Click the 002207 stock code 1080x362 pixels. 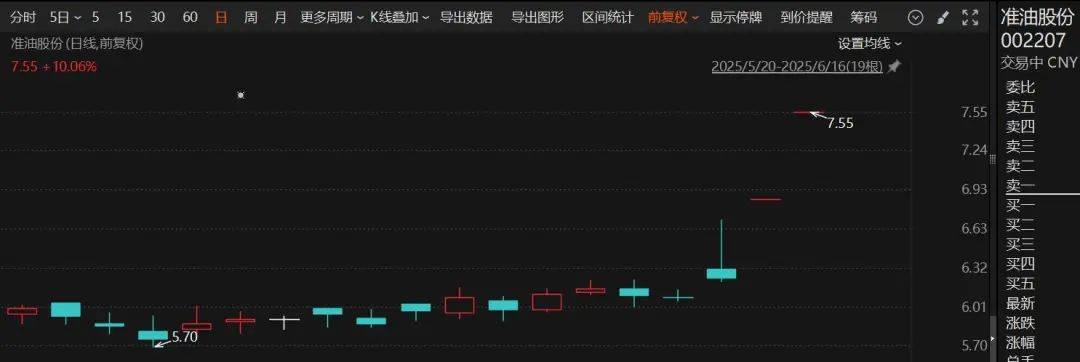1032,41
